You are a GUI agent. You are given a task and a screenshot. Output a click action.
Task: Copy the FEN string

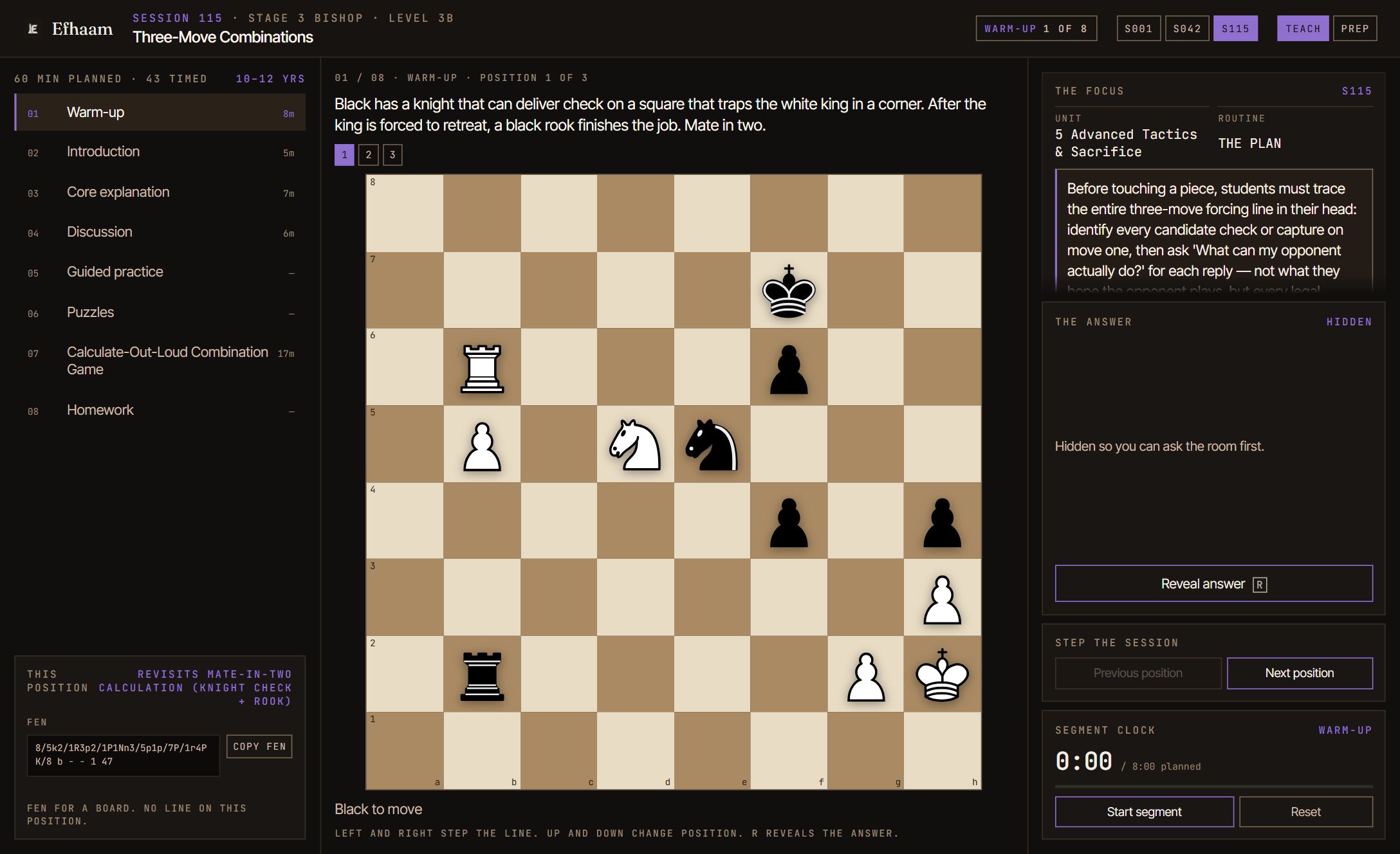coord(259,747)
